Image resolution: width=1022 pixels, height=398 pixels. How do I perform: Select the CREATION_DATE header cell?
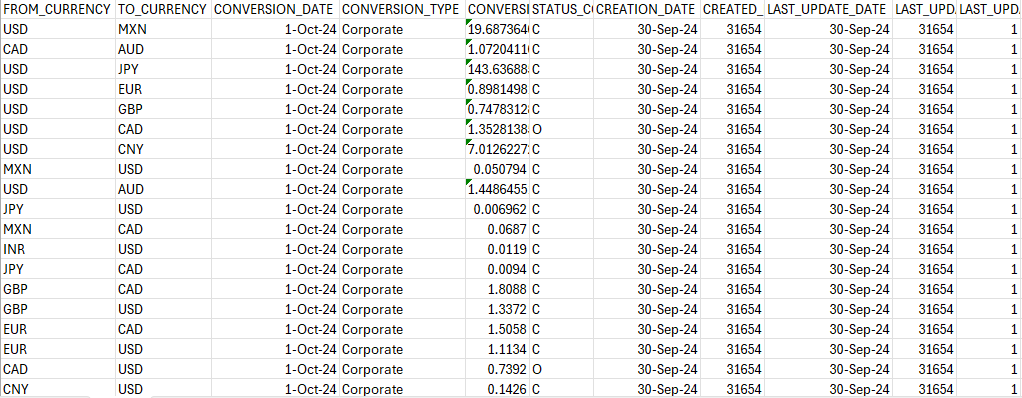point(647,10)
